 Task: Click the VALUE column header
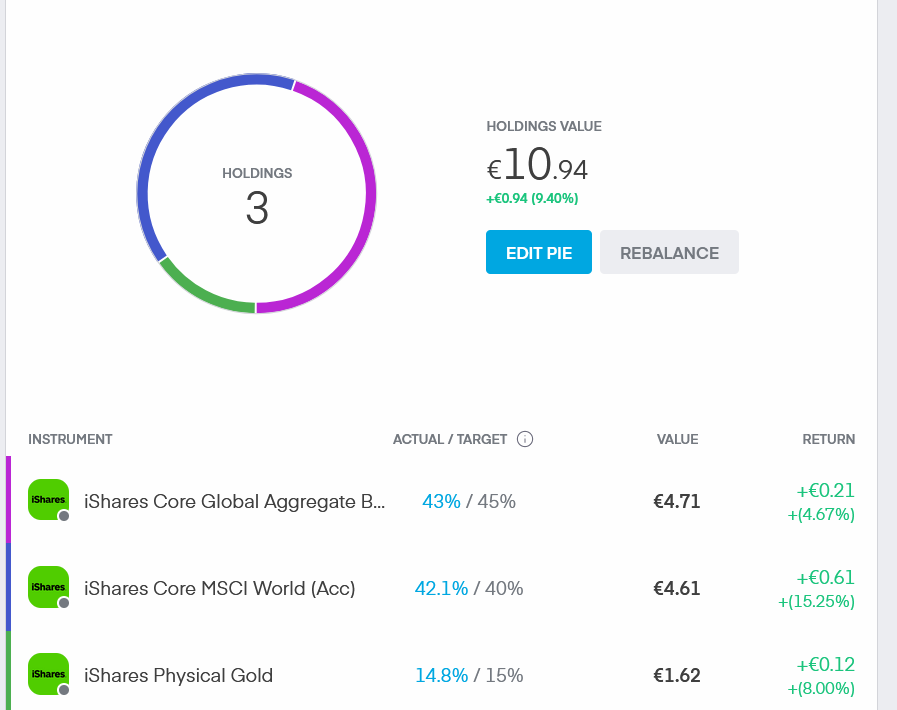coord(677,439)
